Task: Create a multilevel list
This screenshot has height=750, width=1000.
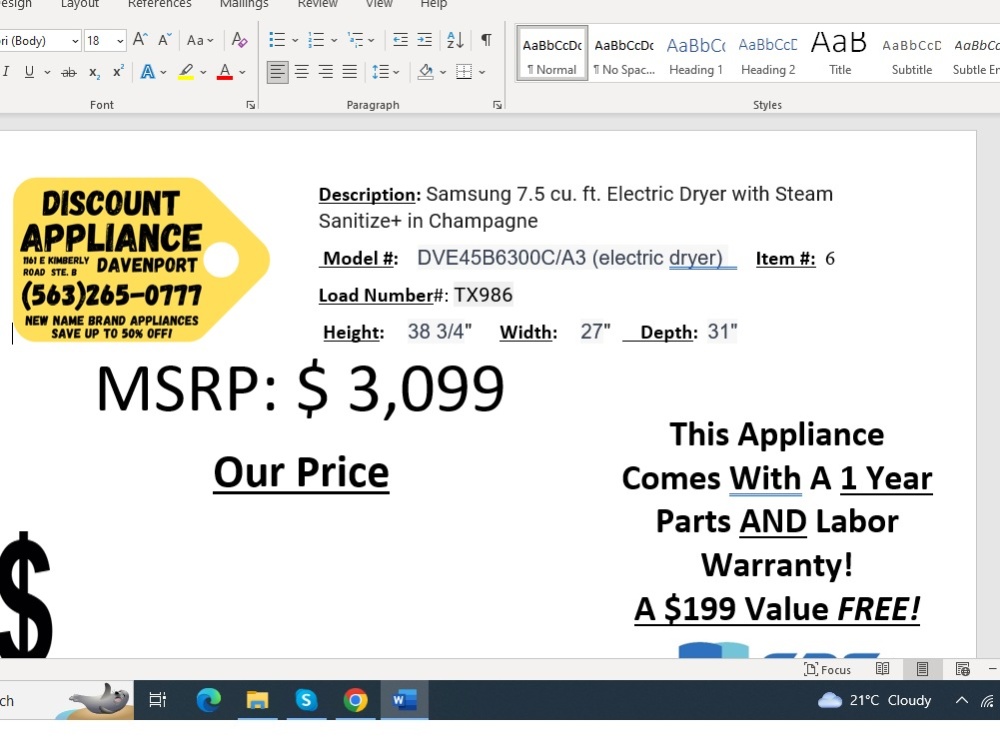Action: click(355, 40)
